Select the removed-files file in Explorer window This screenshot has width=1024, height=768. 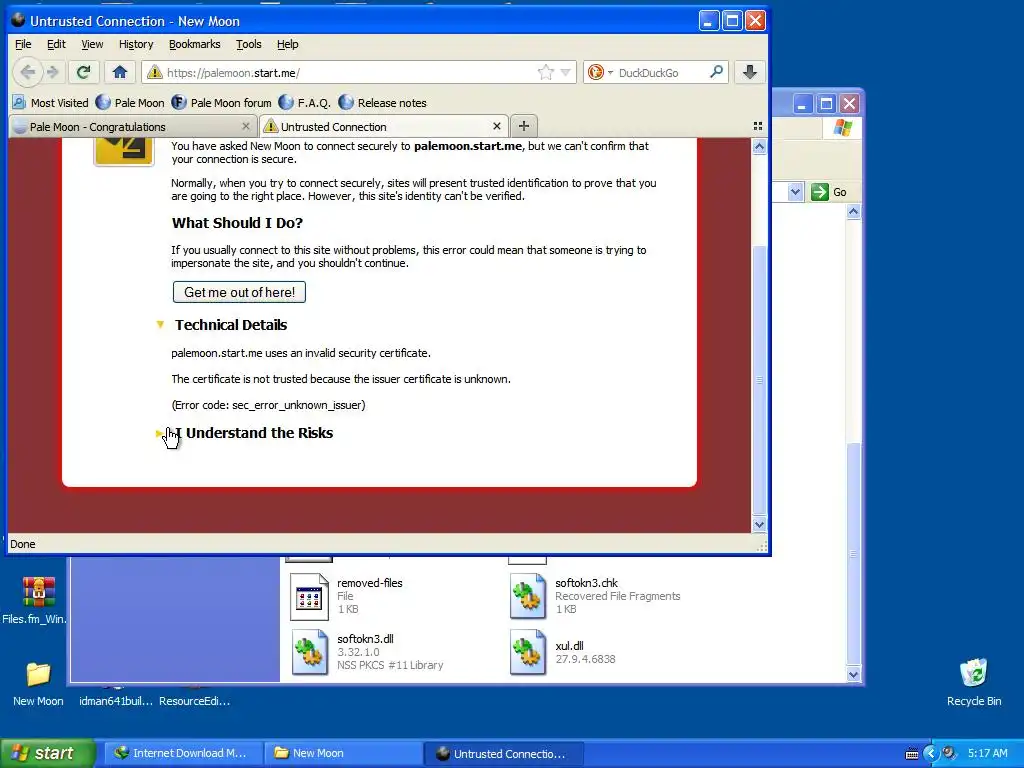[347, 596]
